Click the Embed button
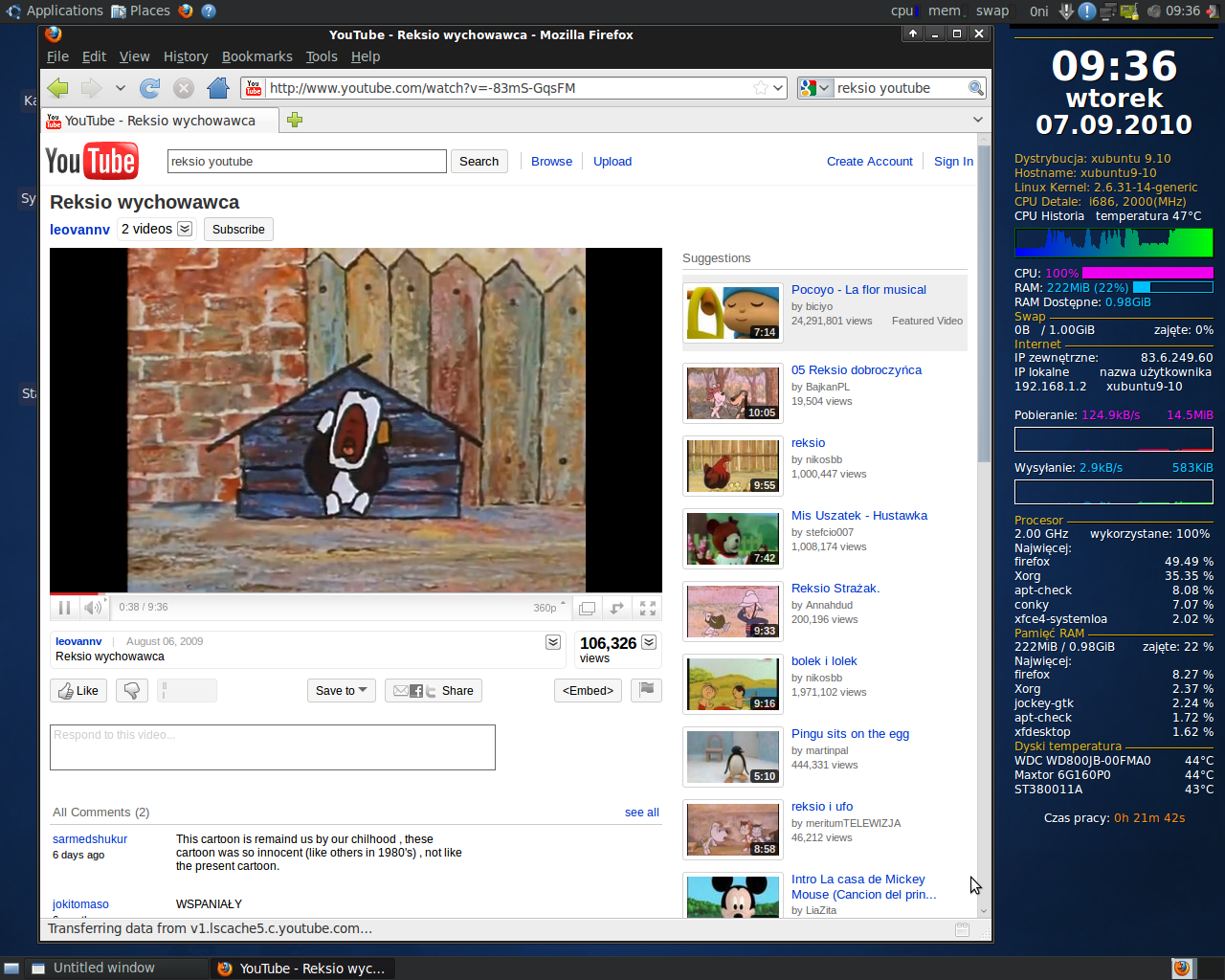 coord(588,690)
